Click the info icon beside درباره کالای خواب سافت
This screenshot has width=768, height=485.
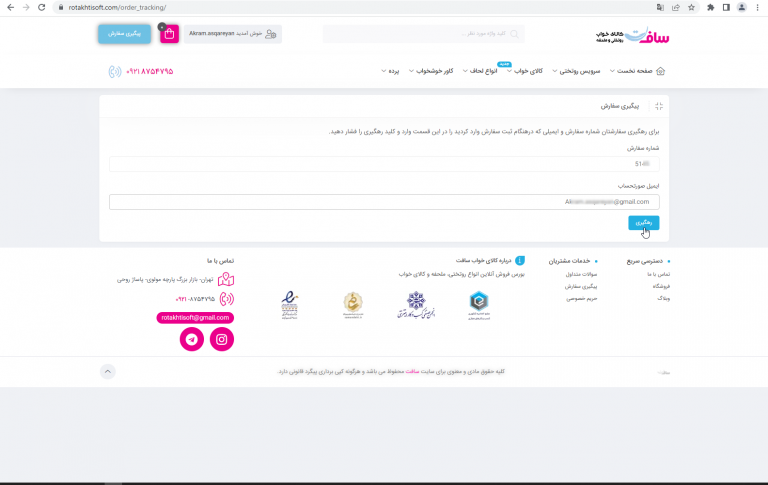click(x=520, y=260)
